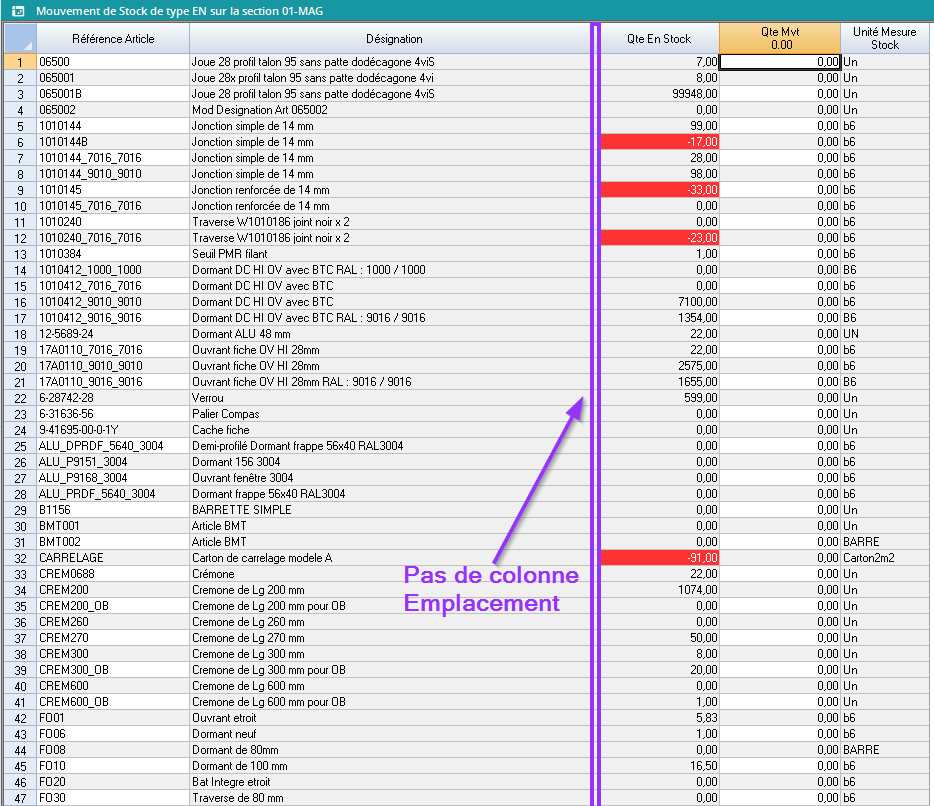The image size is (934, 806).
Task: Click the Unité Mesure Stock column header
Action: click(x=885, y=39)
